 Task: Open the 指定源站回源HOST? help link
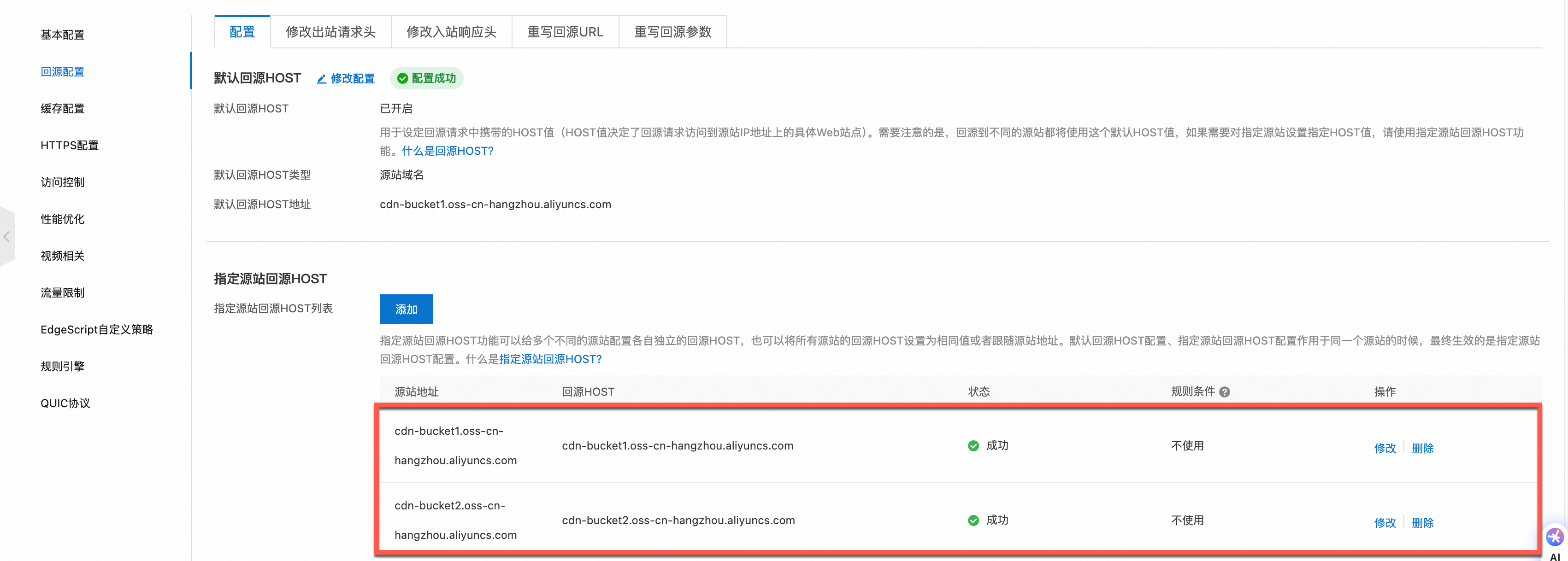[550, 360]
